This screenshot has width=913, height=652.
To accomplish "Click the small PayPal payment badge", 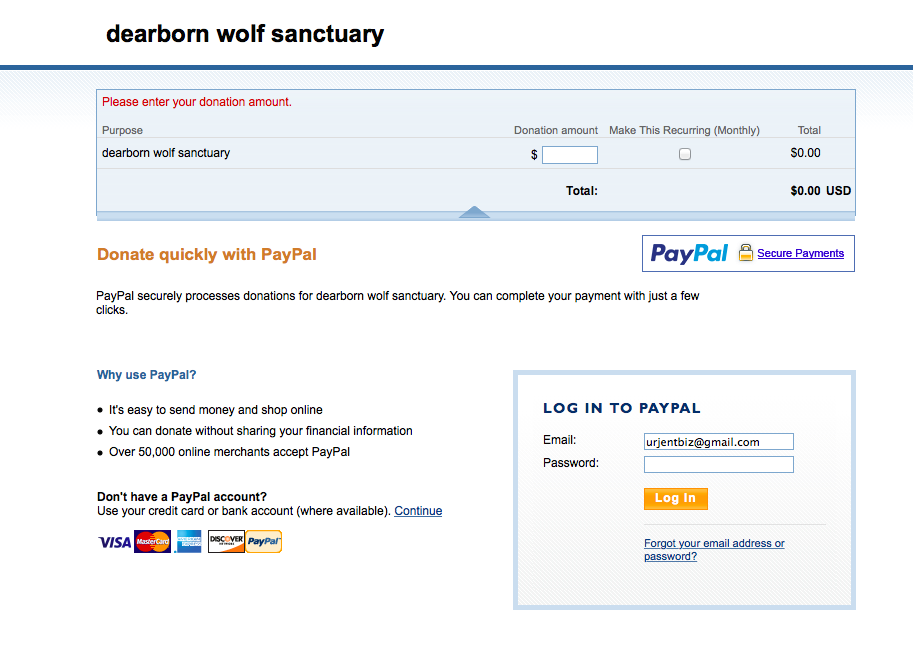I will (x=264, y=542).
